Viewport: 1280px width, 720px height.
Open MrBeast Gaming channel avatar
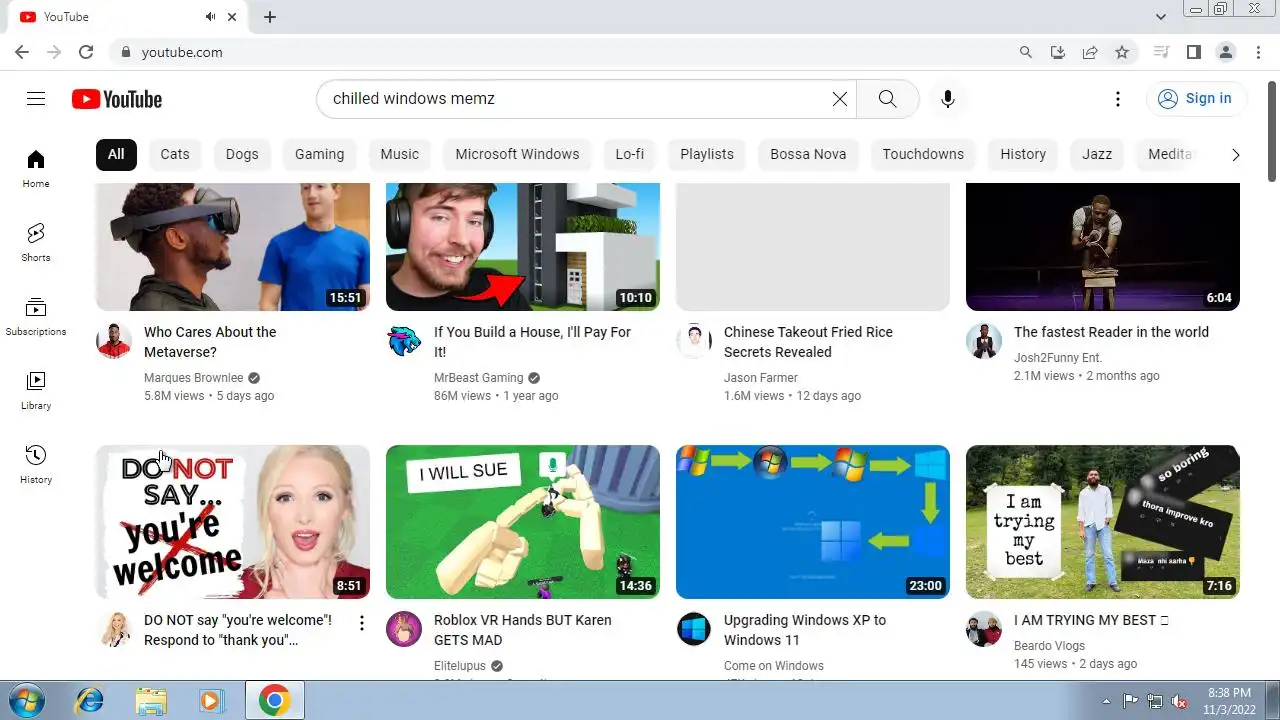[404, 341]
